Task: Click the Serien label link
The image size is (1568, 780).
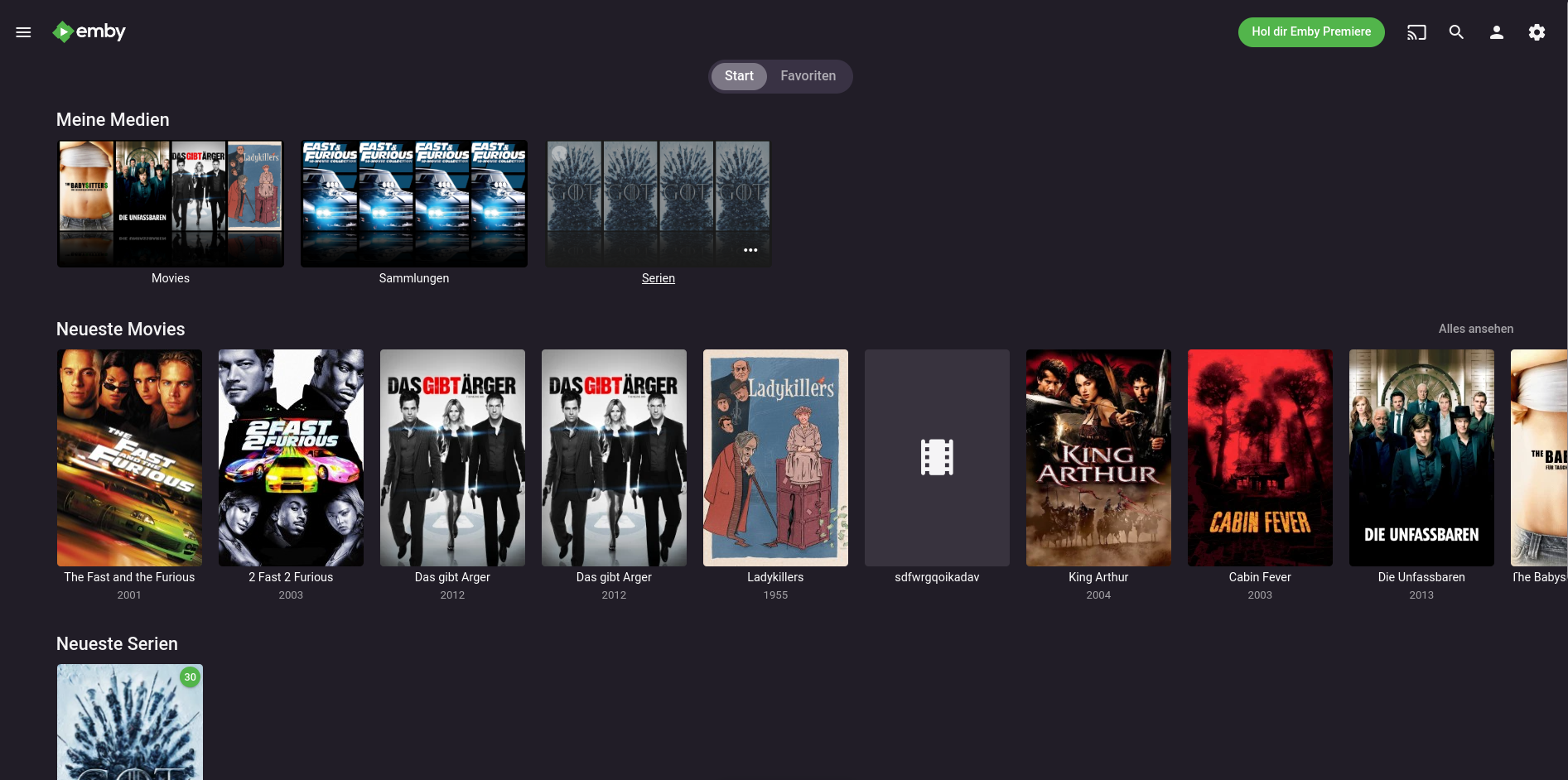Action: click(x=659, y=278)
